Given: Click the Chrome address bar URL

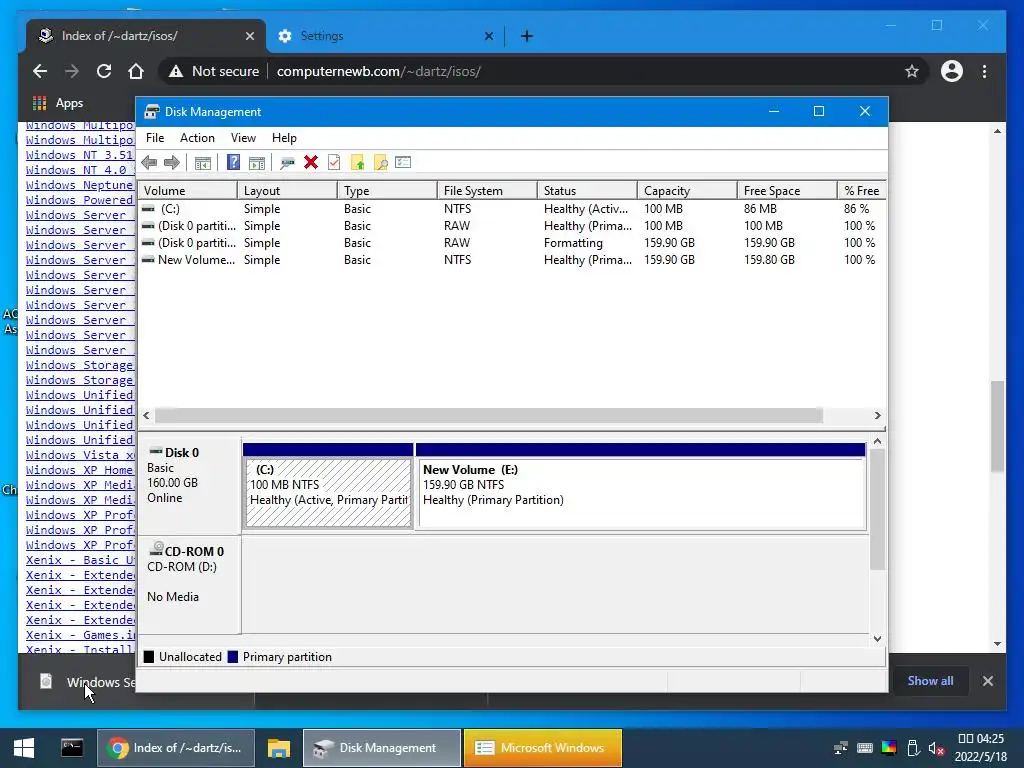Looking at the screenshot, I should pos(379,71).
